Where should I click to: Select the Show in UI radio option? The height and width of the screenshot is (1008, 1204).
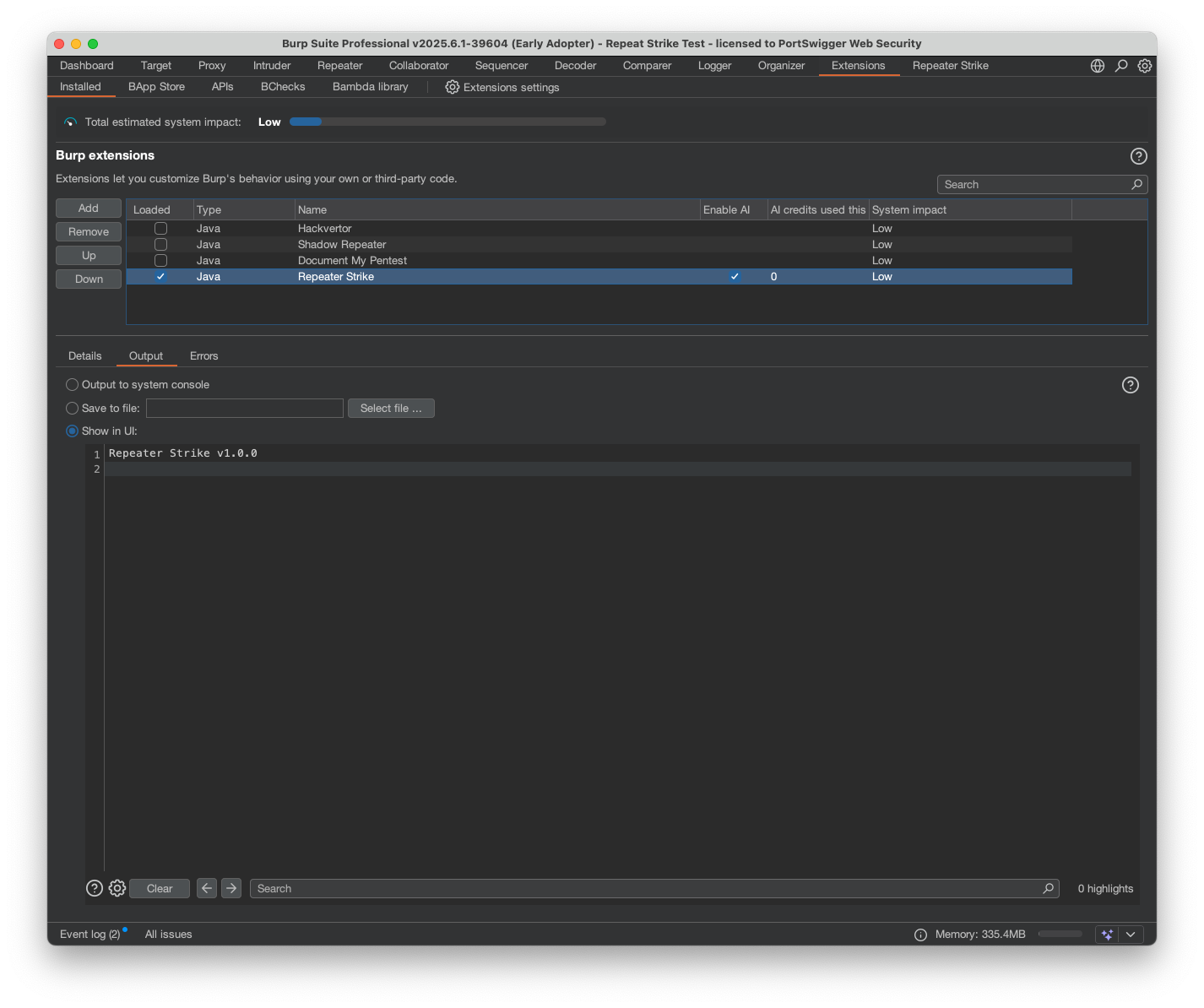(x=73, y=431)
